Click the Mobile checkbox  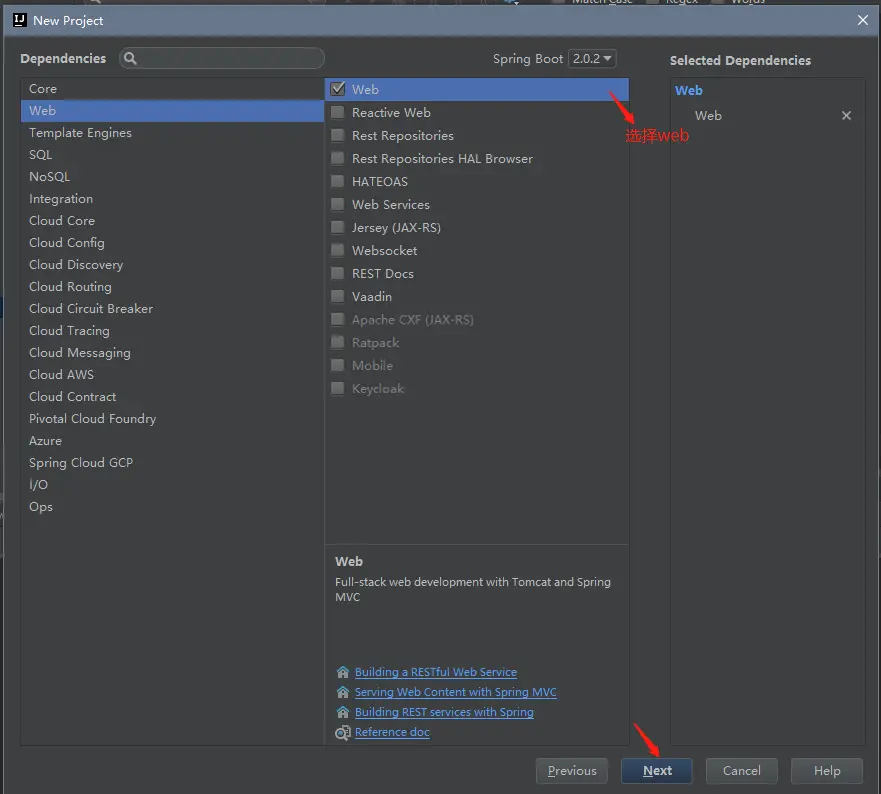coord(338,365)
